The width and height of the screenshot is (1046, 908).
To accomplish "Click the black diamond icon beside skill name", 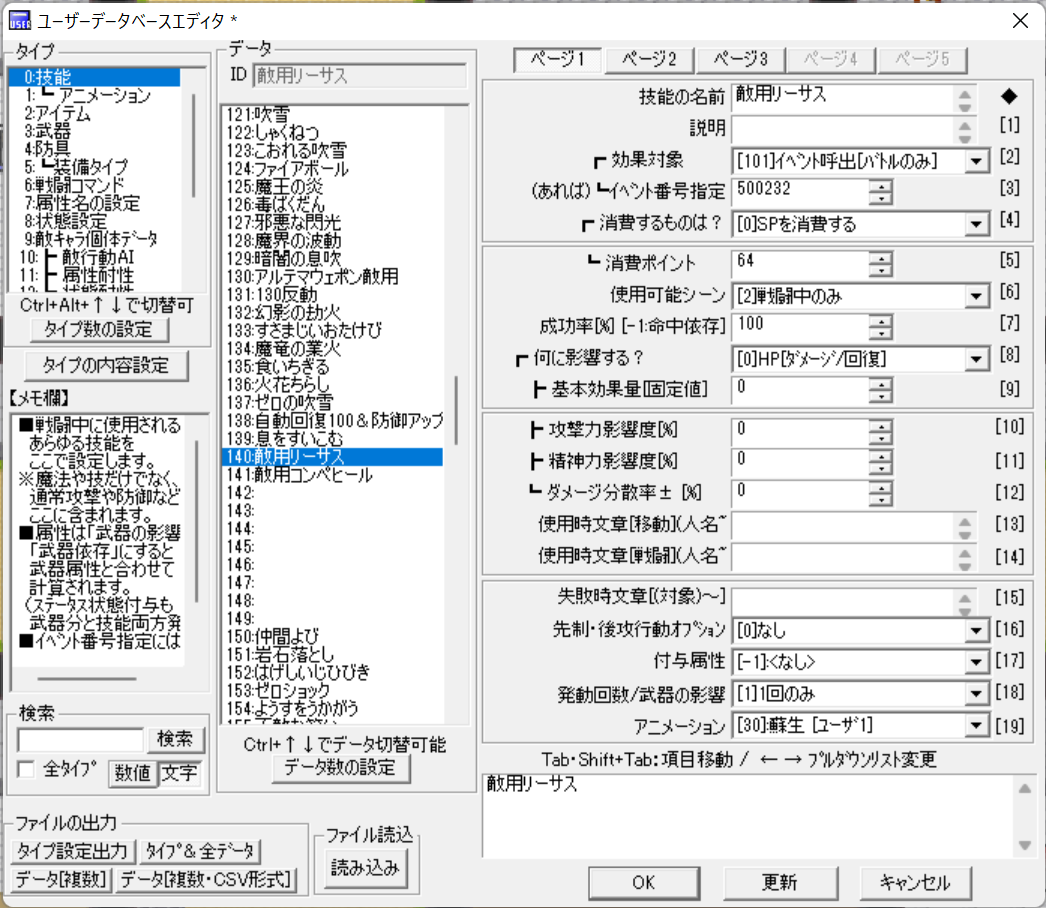I will pos(1009,97).
